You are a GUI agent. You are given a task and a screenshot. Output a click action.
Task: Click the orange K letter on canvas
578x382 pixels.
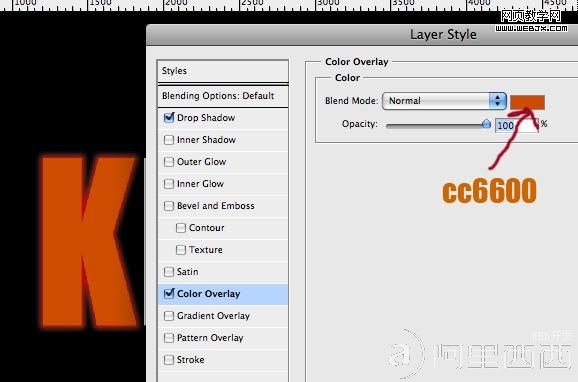(88, 242)
